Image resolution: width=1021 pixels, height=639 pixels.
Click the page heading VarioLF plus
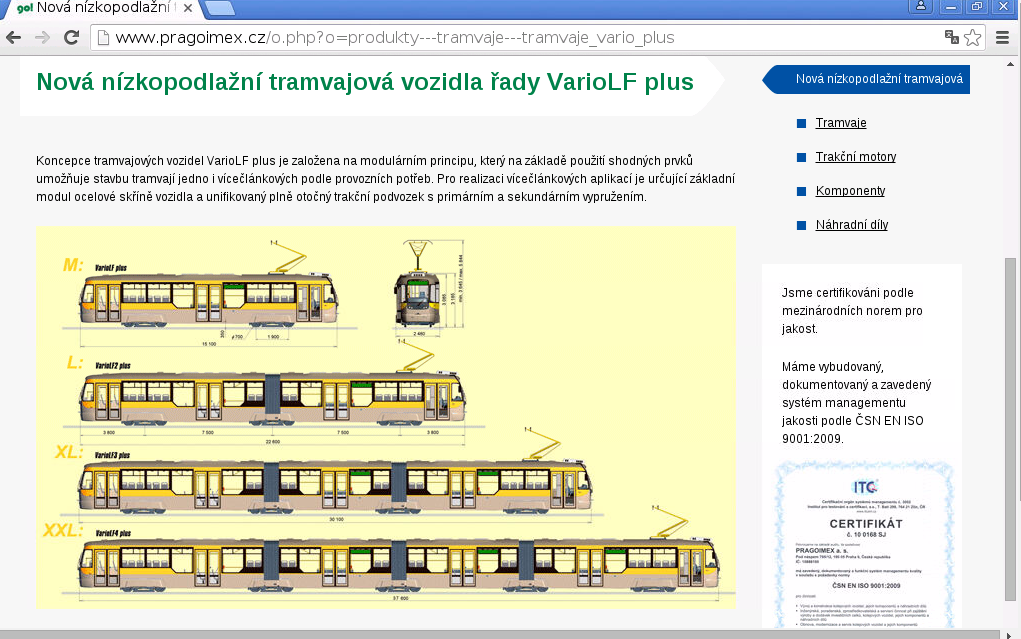point(365,82)
